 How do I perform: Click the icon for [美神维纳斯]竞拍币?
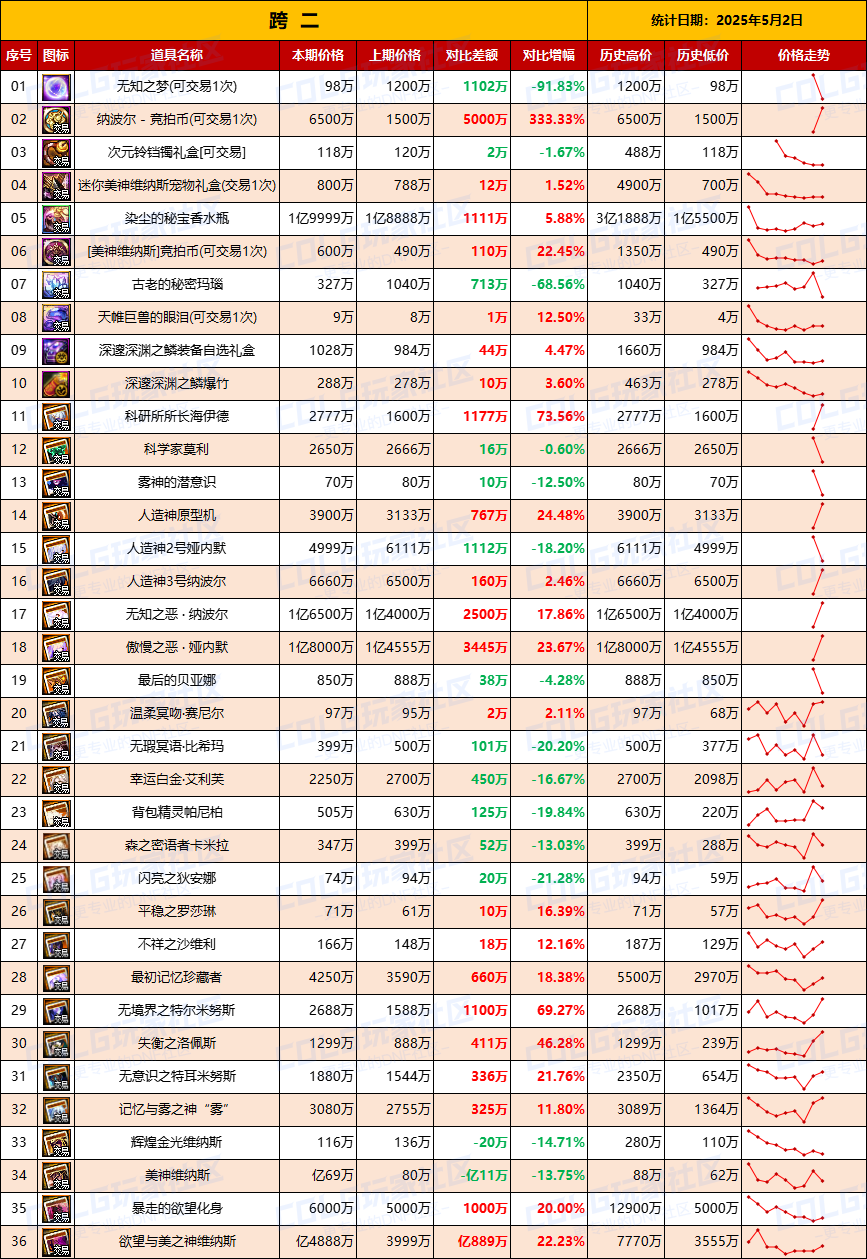coord(56,251)
